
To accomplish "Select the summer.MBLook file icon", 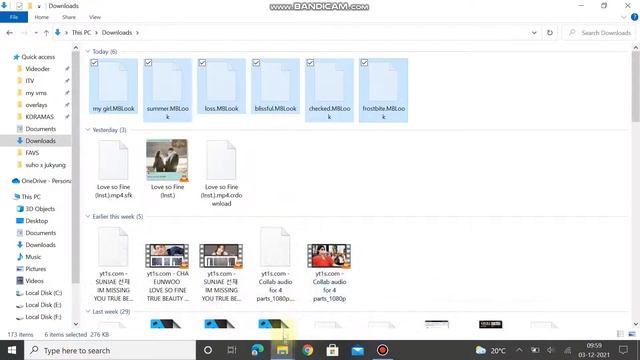I will click(x=167, y=82).
